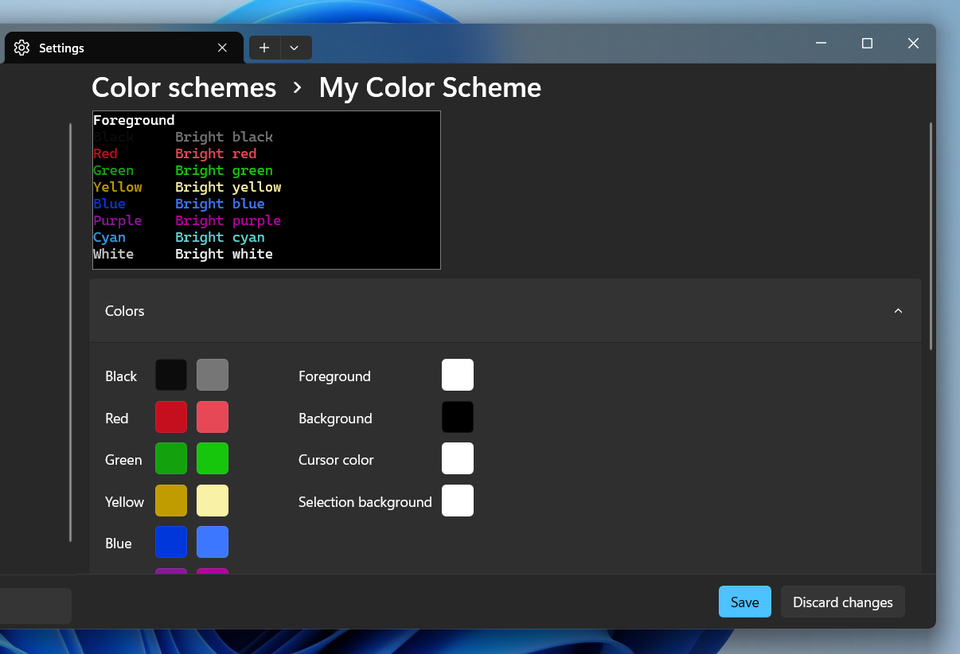
Task: Click the gear icon on the Settings tab
Action: click(x=21, y=47)
